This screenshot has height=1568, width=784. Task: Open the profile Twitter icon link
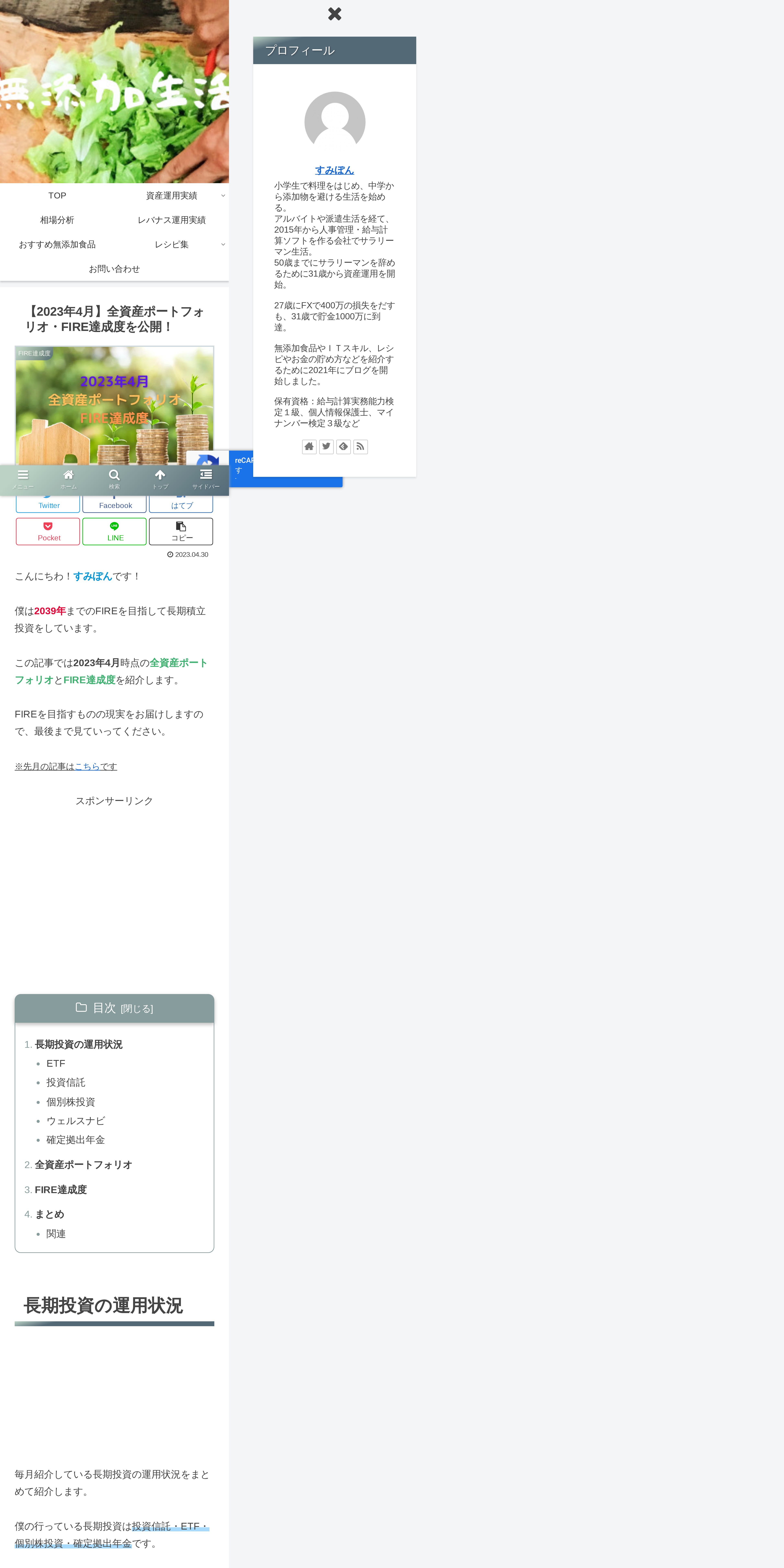pyautogui.click(x=326, y=447)
